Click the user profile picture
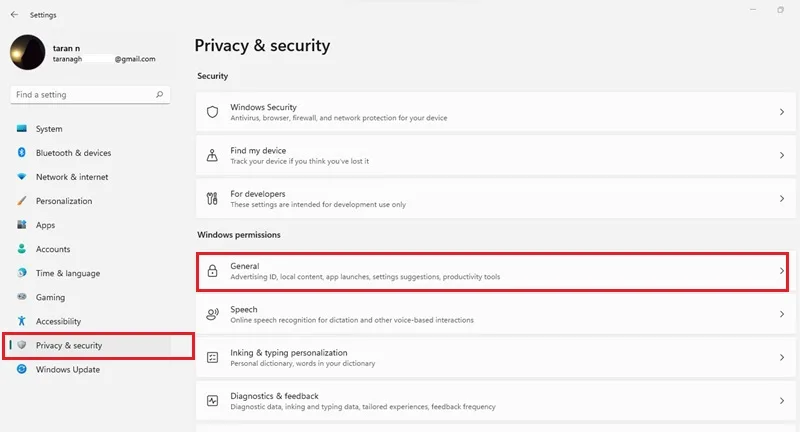This screenshot has width=800, height=432. [28, 52]
